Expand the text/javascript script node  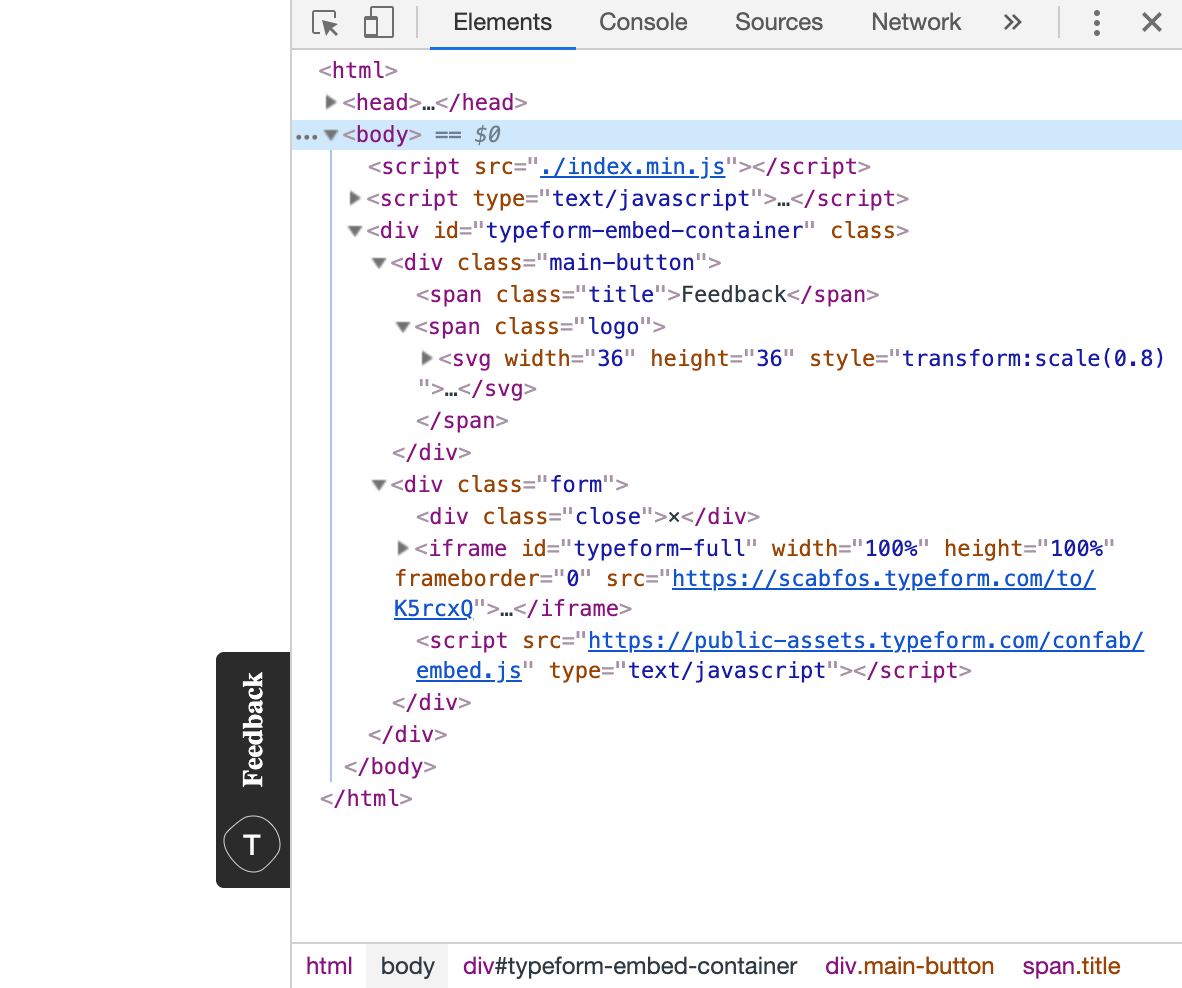coord(354,198)
